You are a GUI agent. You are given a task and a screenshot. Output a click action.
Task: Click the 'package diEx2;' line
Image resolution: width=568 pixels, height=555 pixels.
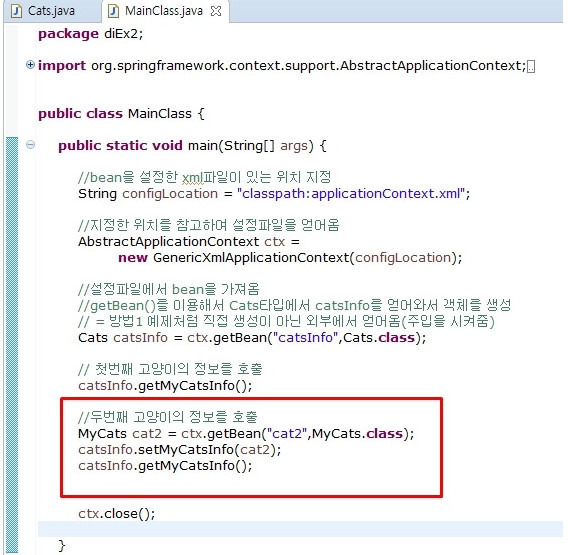(91, 34)
